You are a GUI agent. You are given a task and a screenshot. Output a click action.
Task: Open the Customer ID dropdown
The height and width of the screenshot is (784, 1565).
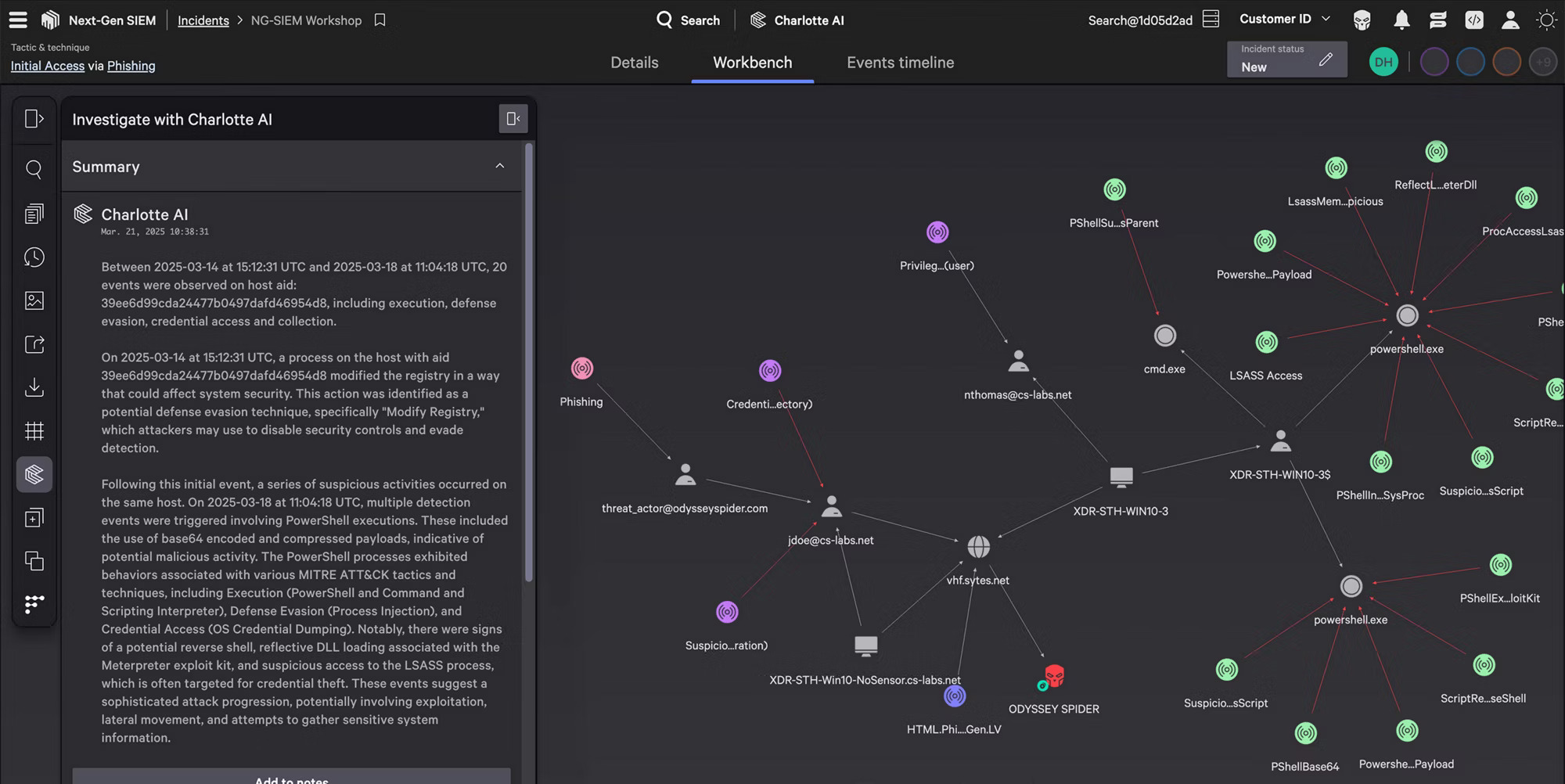tap(1284, 19)
